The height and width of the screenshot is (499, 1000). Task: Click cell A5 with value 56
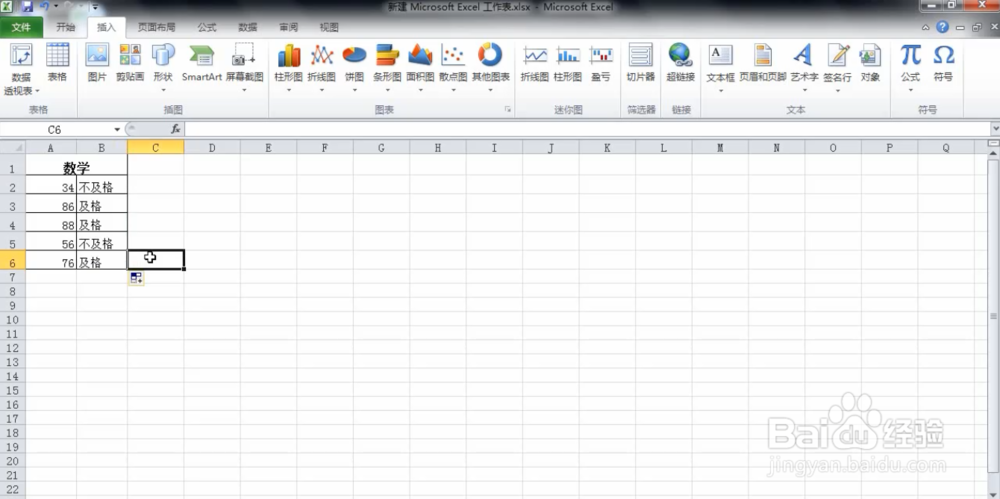[x=51, y=243]
